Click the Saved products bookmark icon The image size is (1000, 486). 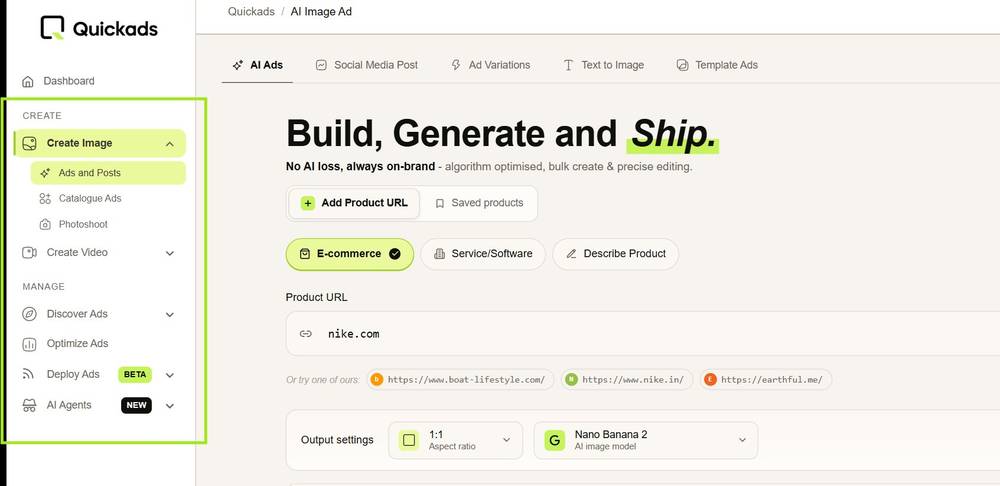(439, 203)
